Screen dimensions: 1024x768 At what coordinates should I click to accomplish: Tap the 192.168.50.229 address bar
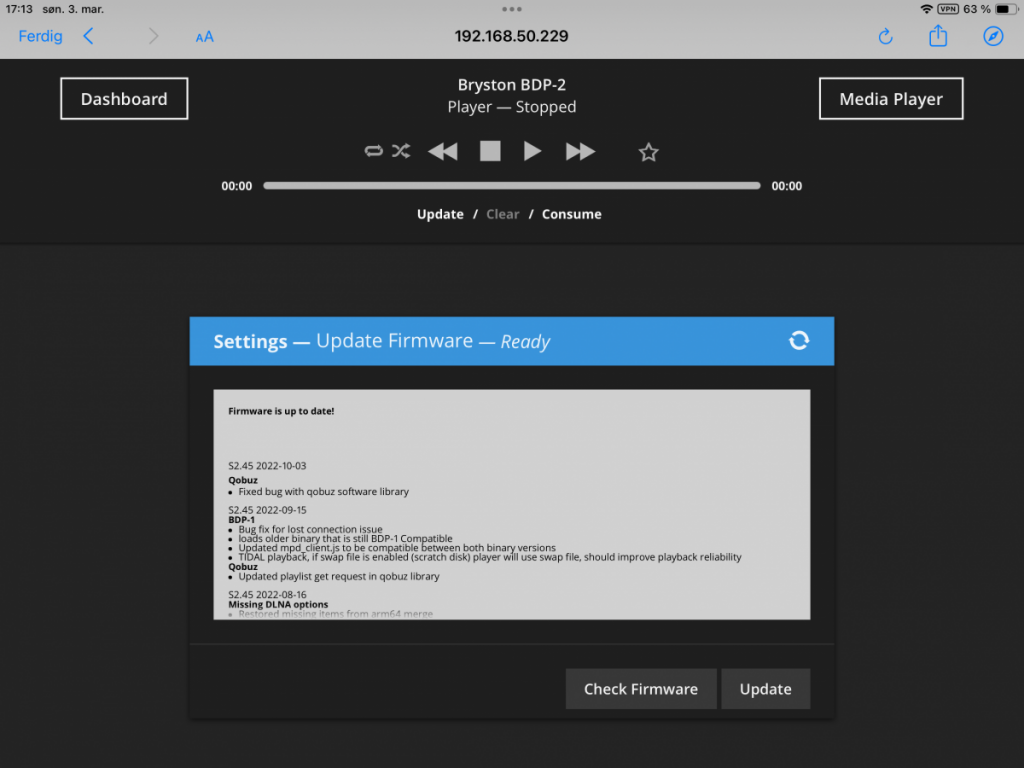coord(511,36)
